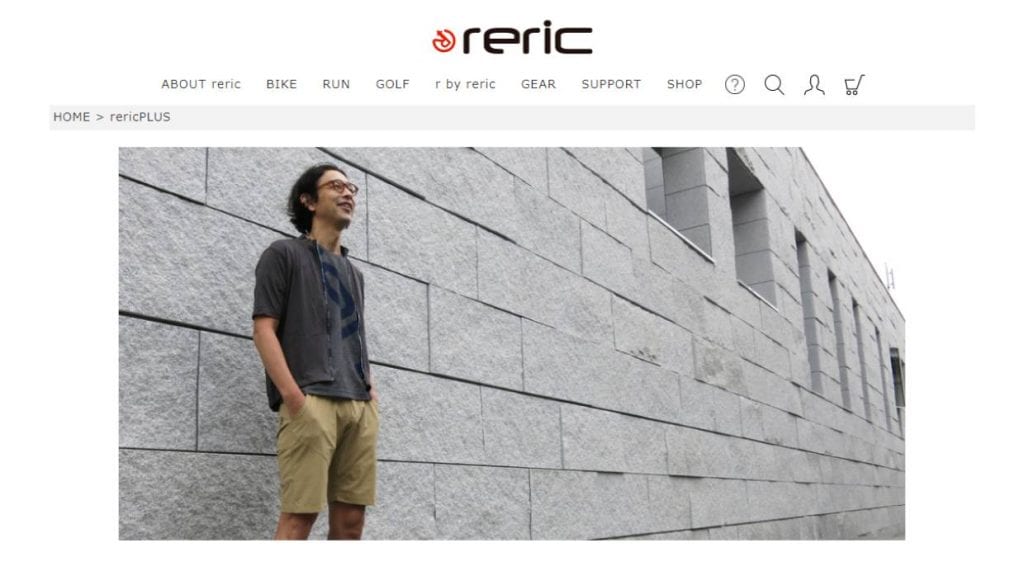Open the shopping cart icon
The width and height of the screenshot is (1024, 576).
click(x=854, y=84)
